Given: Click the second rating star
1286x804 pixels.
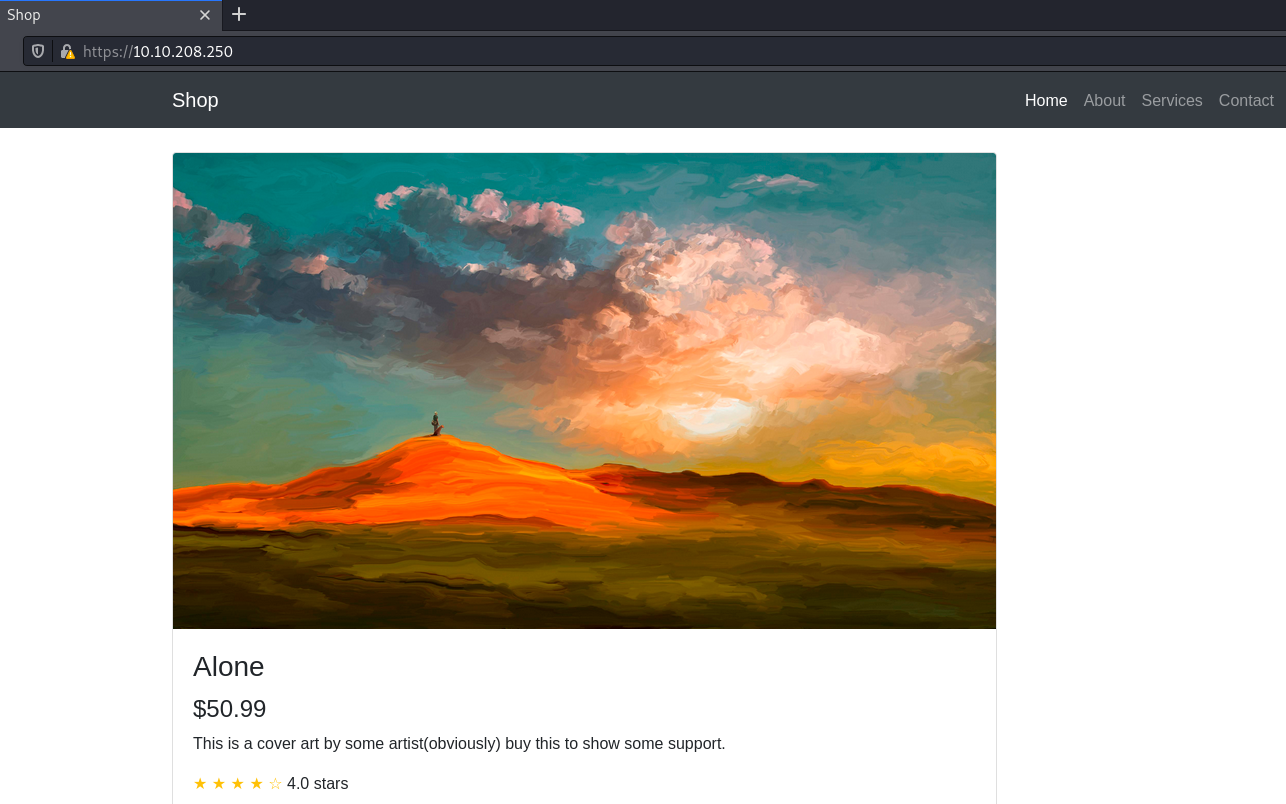Looking at the screenshot, I should (x=218, y=783).
